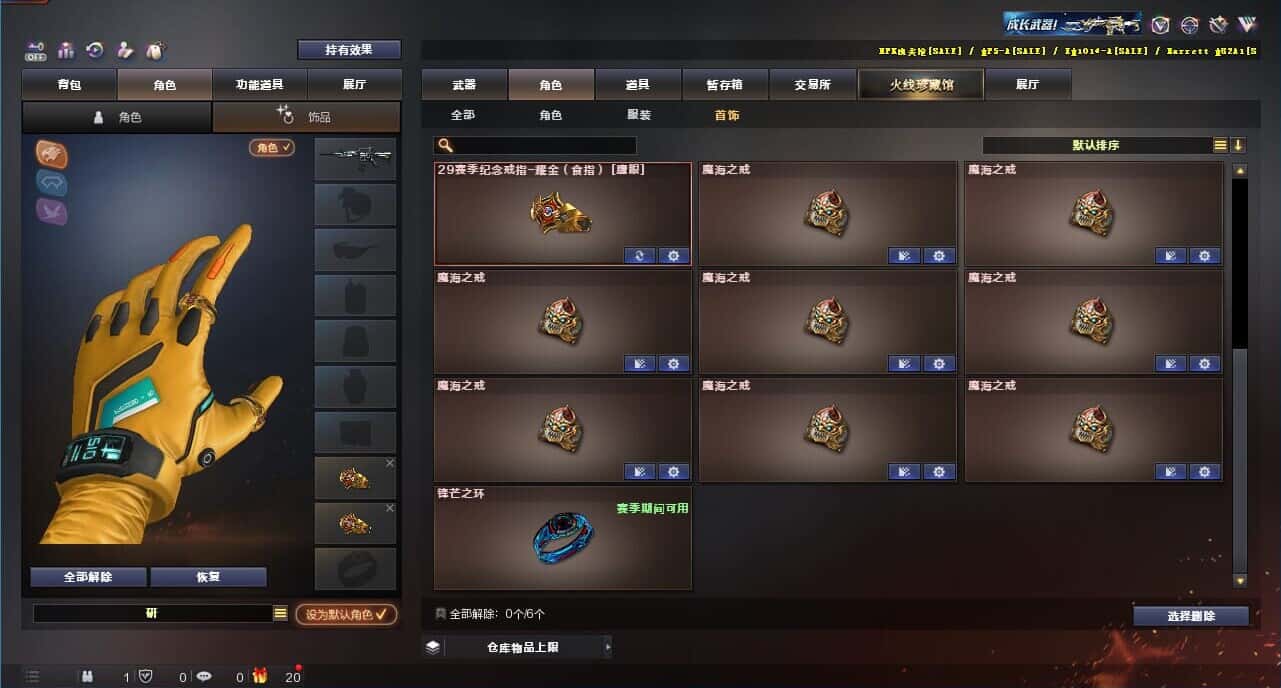Select the 功能道具 tab
Viewport: 1281px width, 688px height.
(x=259, y=85)
